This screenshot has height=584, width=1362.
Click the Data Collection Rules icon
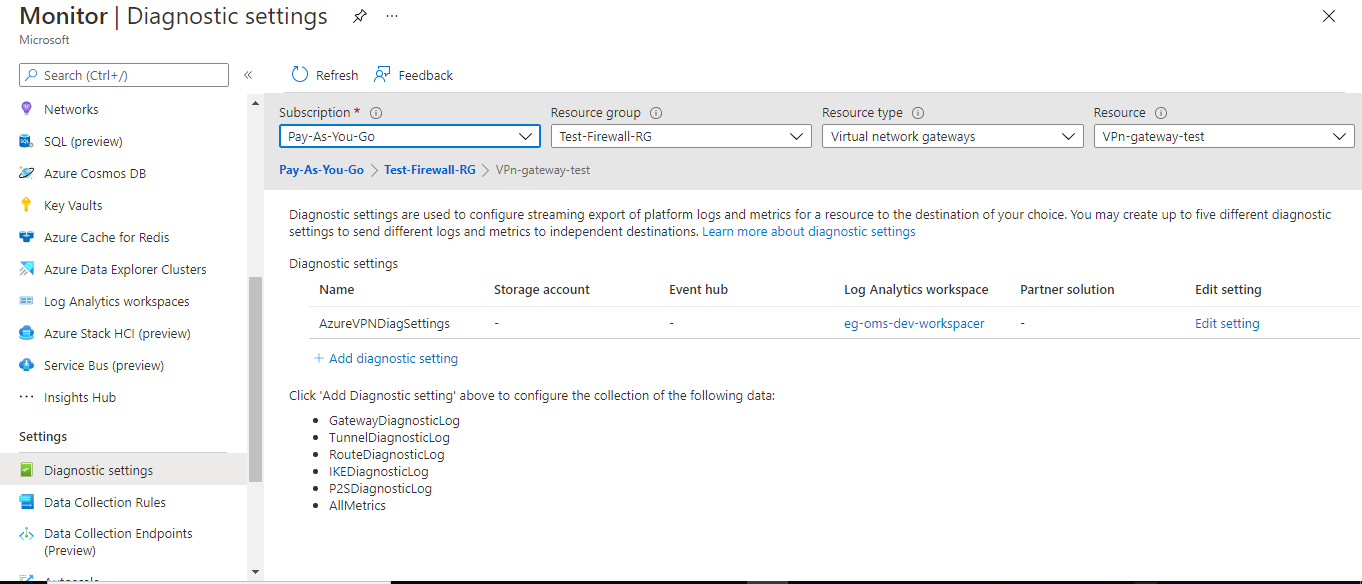[x=26, y=502]
